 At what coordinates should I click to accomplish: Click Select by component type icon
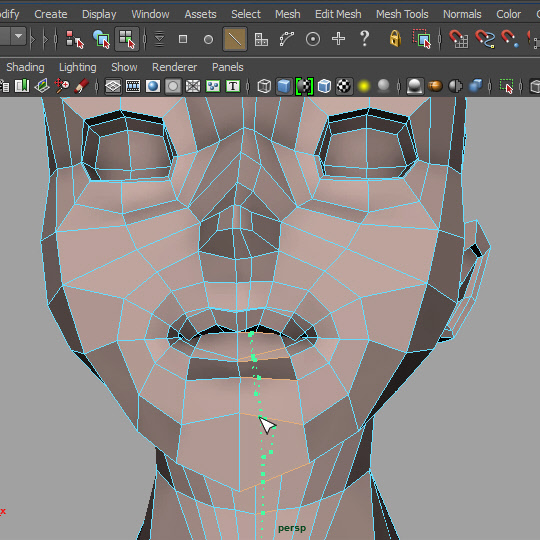[x=127, y=39]
